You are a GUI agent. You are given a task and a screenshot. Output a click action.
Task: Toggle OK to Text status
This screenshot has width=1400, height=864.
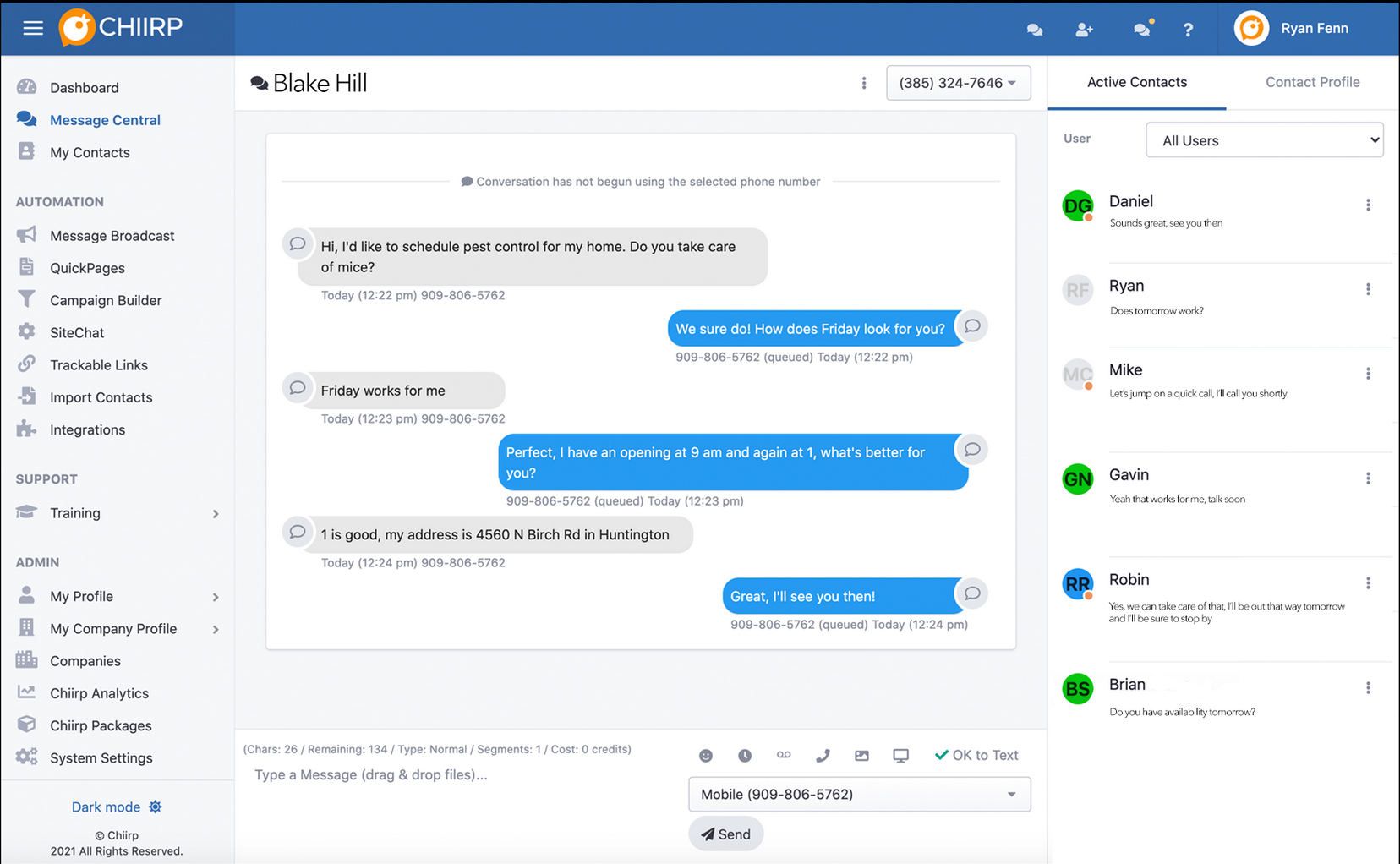pyautogui.click(x=976, y=755)
